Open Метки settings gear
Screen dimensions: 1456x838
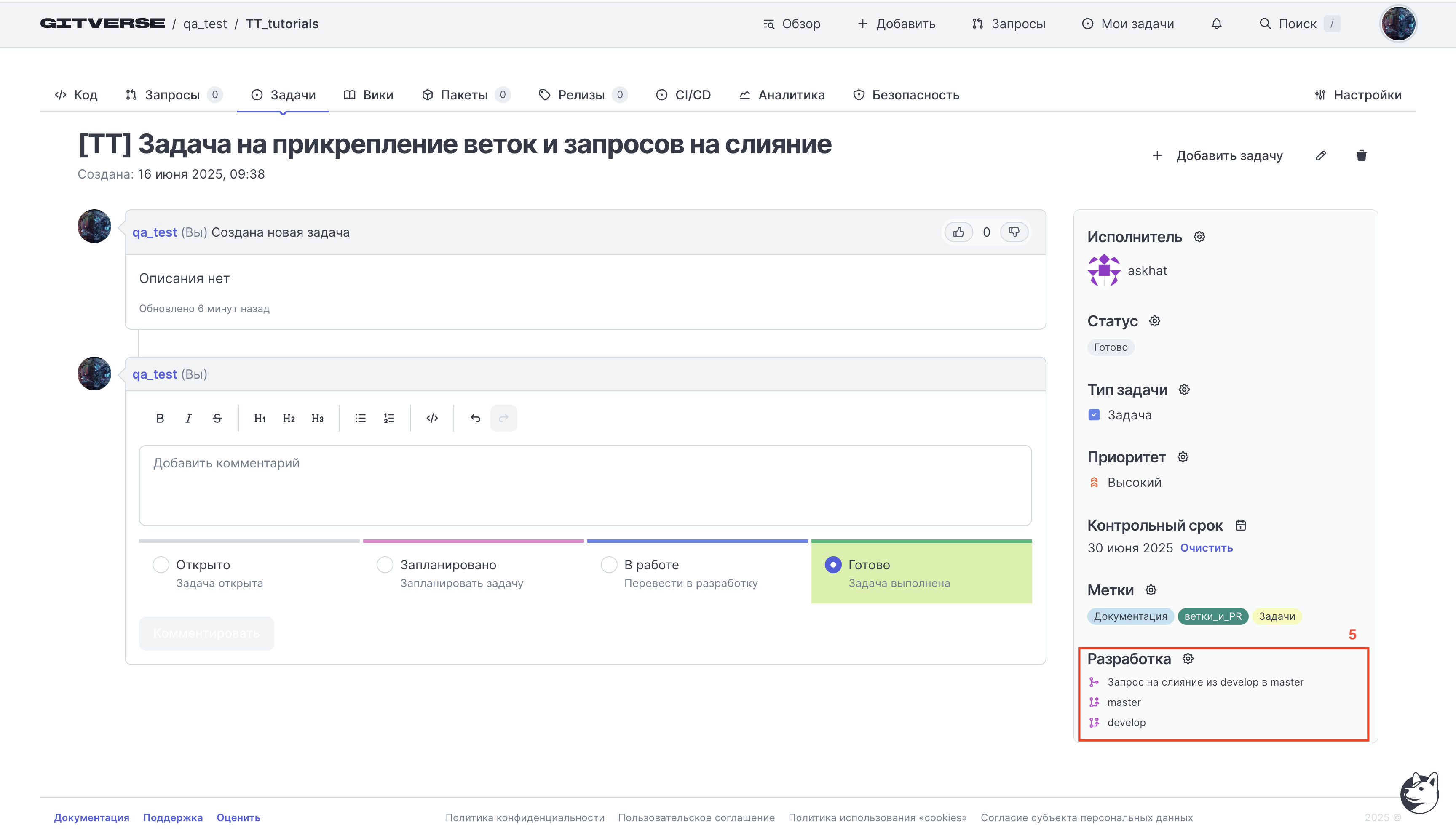coord(1150,590)
